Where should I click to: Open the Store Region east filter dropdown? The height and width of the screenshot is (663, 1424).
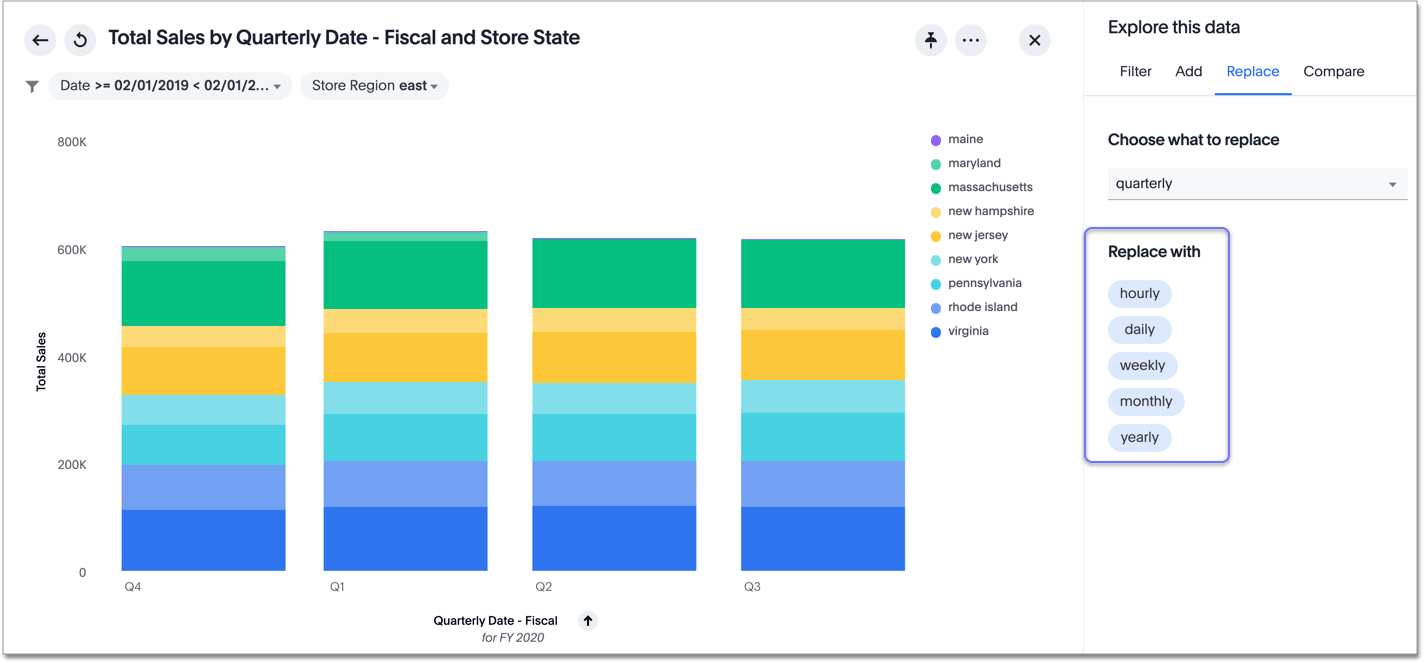(x=374, y=86)
